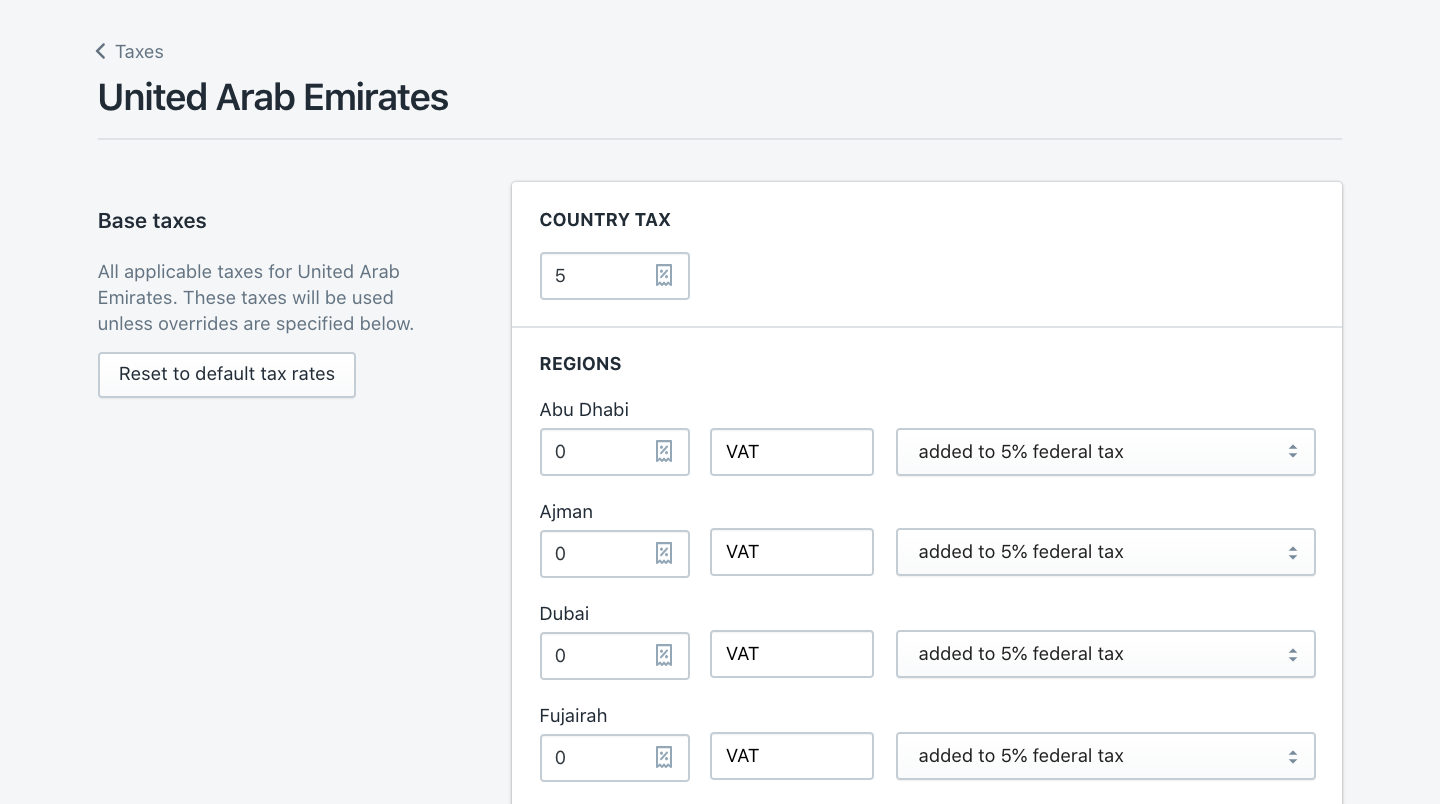Click the percent icon in Abu Dhabi's rate field

pos(663,452)
